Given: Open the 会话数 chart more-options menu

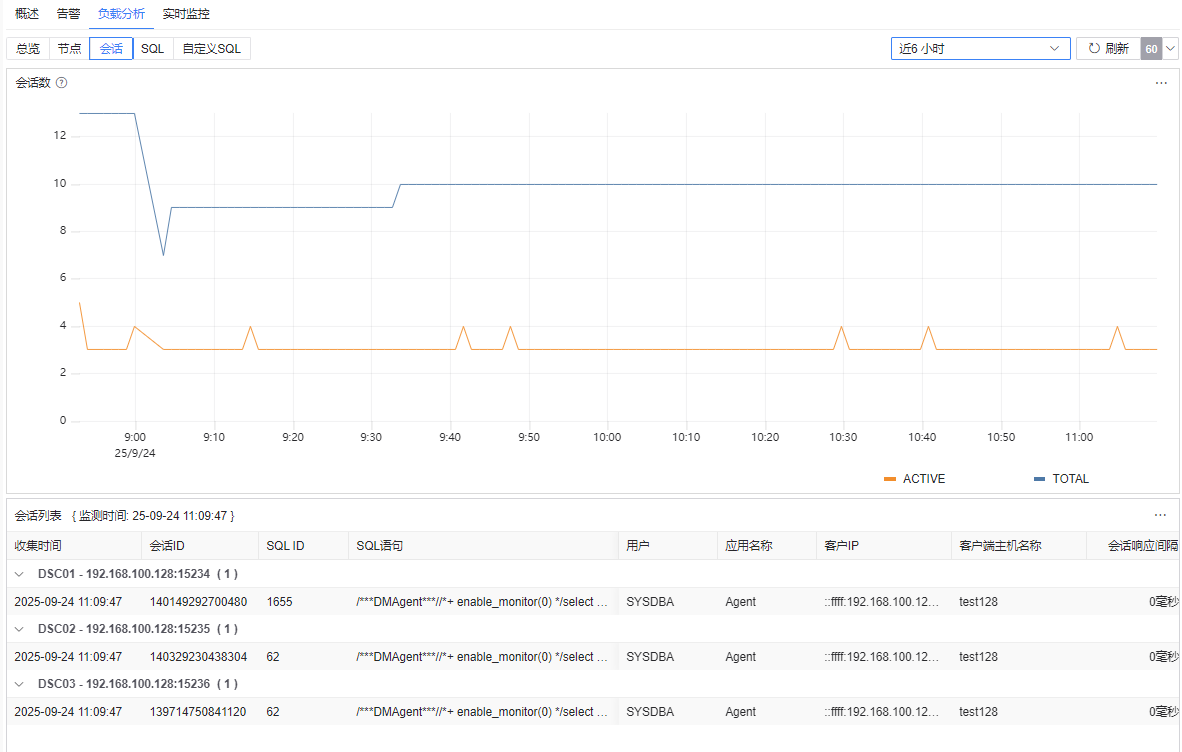Looking at the screenshot, I should point(1161,83).
